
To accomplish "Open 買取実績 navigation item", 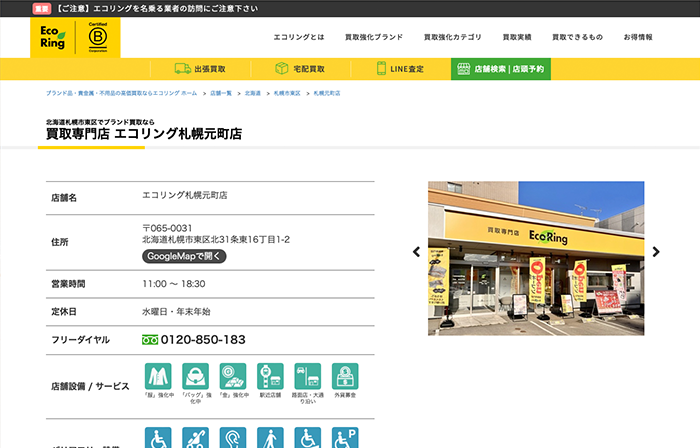I will (x=517, y=37).
